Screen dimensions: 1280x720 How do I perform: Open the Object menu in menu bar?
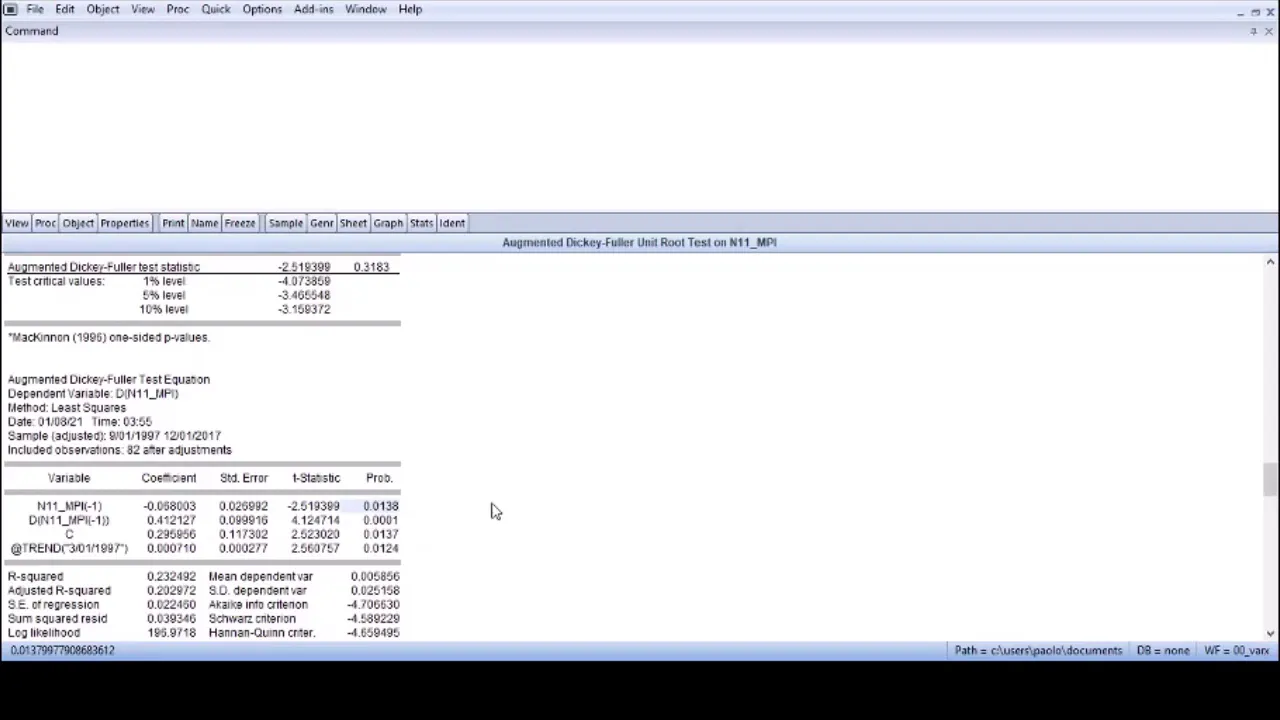[102, 9]
